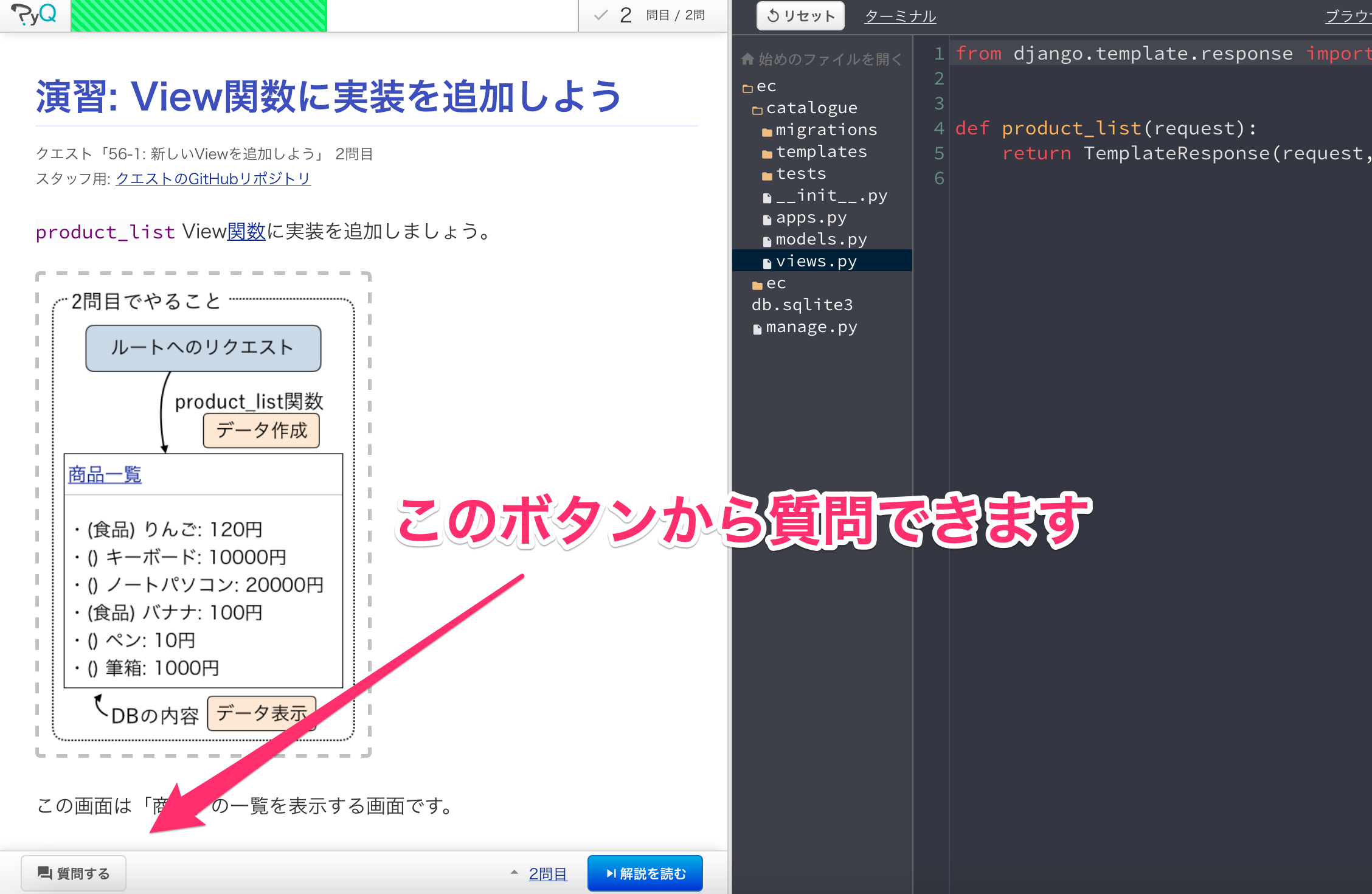Open the starting file via home icon
The width and height of the screenshot is (1372, 894).
coord(747,59)
